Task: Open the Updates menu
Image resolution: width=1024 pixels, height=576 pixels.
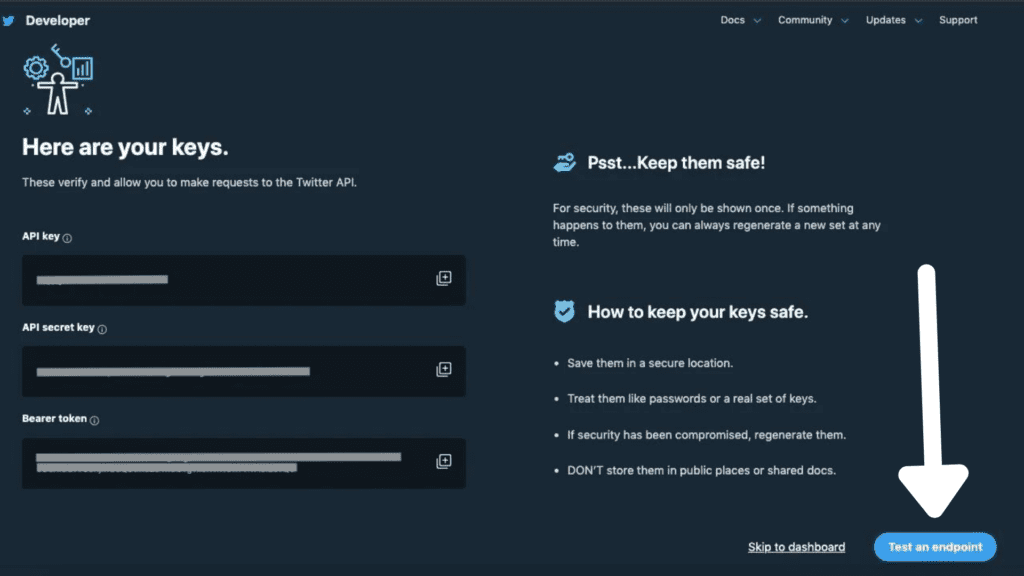Action: click(x=886, y=20)
